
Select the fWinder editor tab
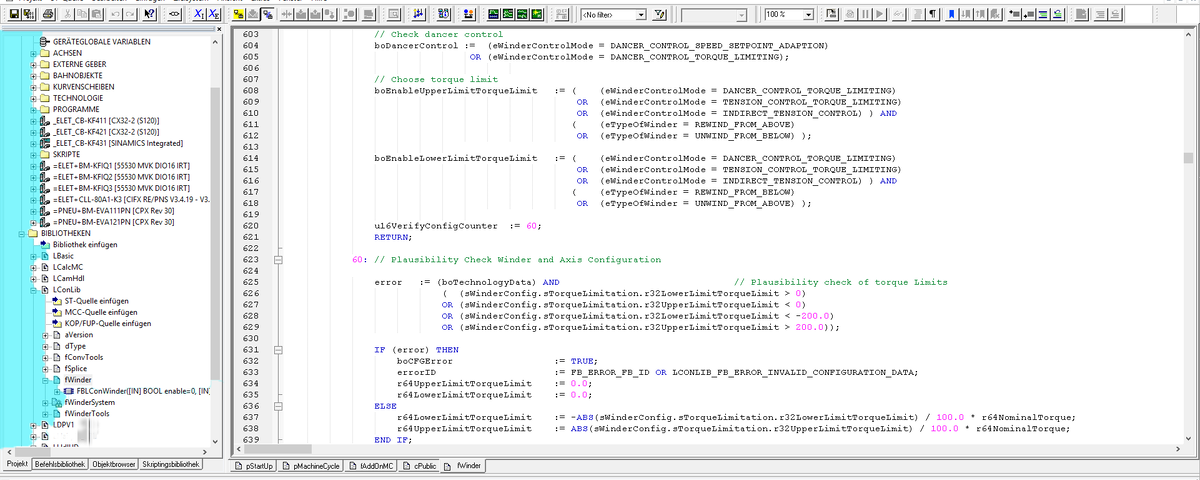[x=465, y=466]
